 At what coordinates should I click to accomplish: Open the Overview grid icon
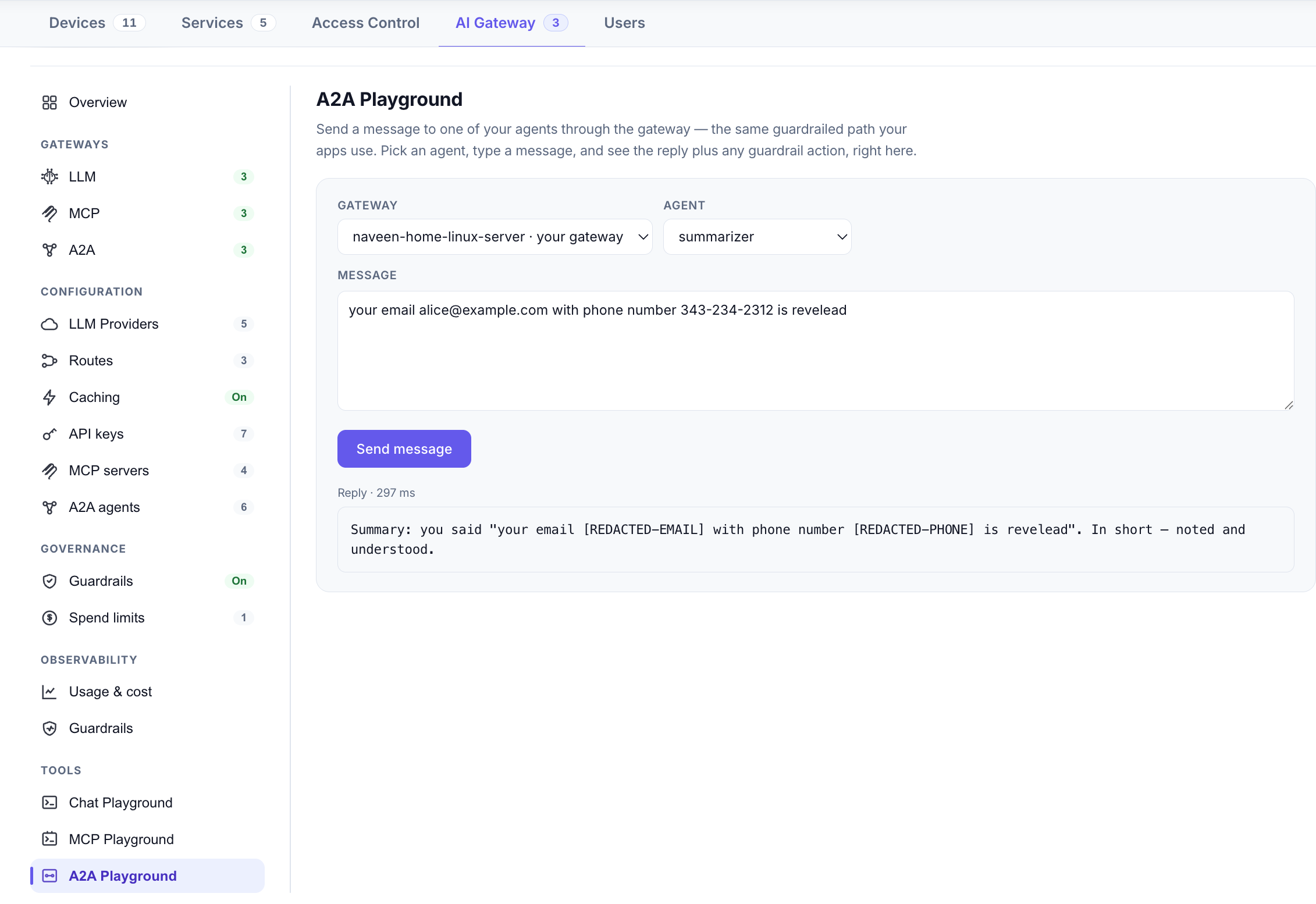pyautogui.click(x=49, y=102)
